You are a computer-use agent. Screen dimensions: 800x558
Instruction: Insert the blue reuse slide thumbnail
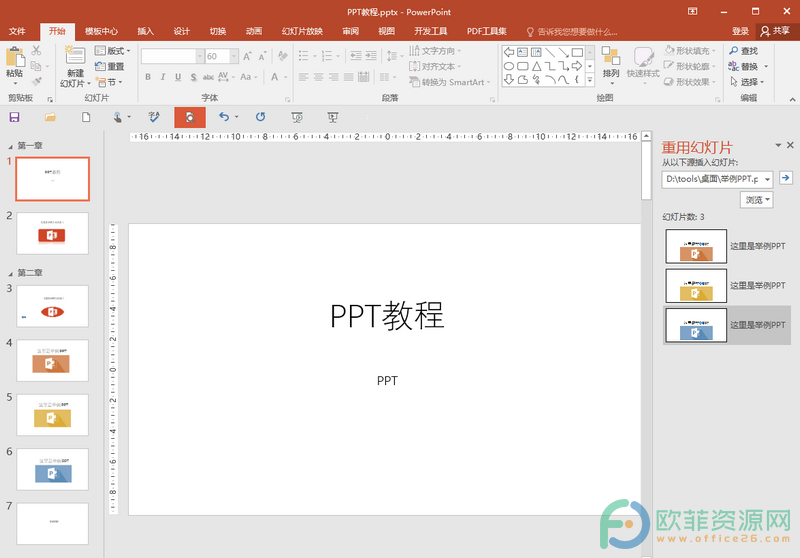pos(696,325)
